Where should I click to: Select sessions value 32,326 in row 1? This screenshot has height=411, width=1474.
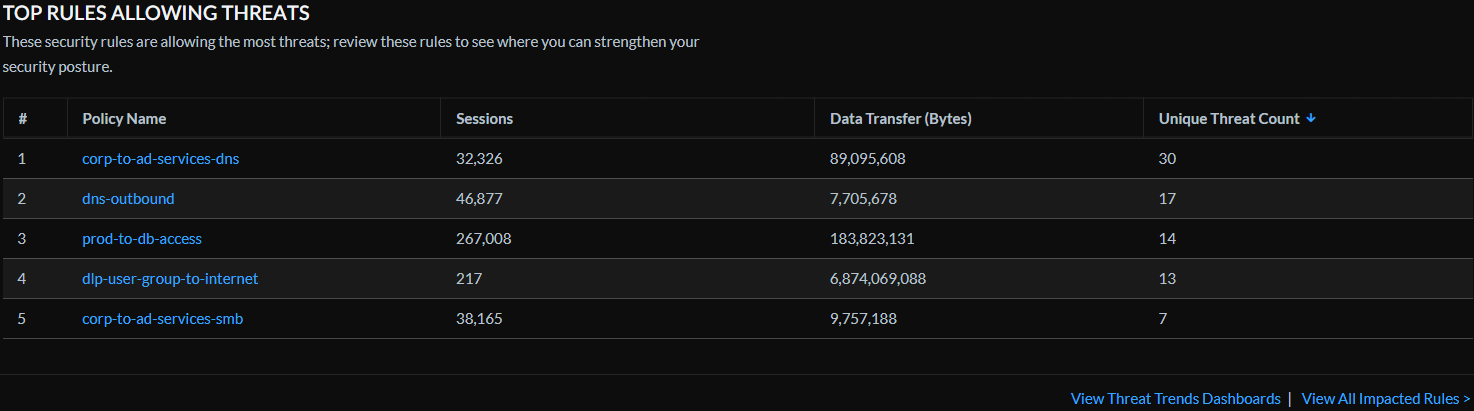pos(479,158)
